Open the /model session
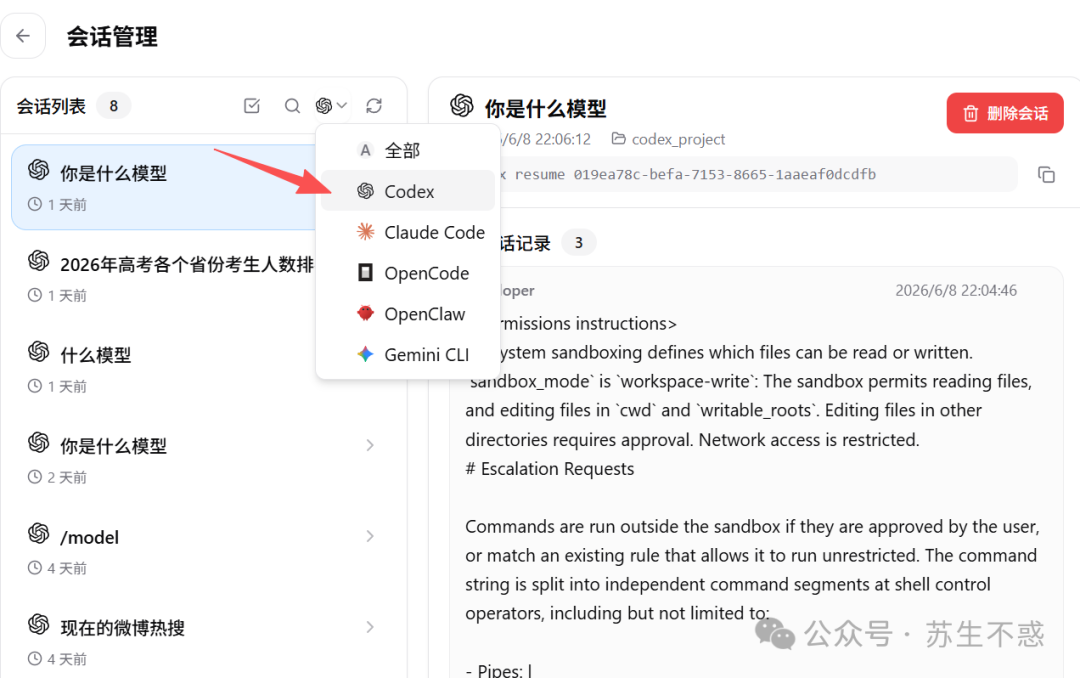 203,551
